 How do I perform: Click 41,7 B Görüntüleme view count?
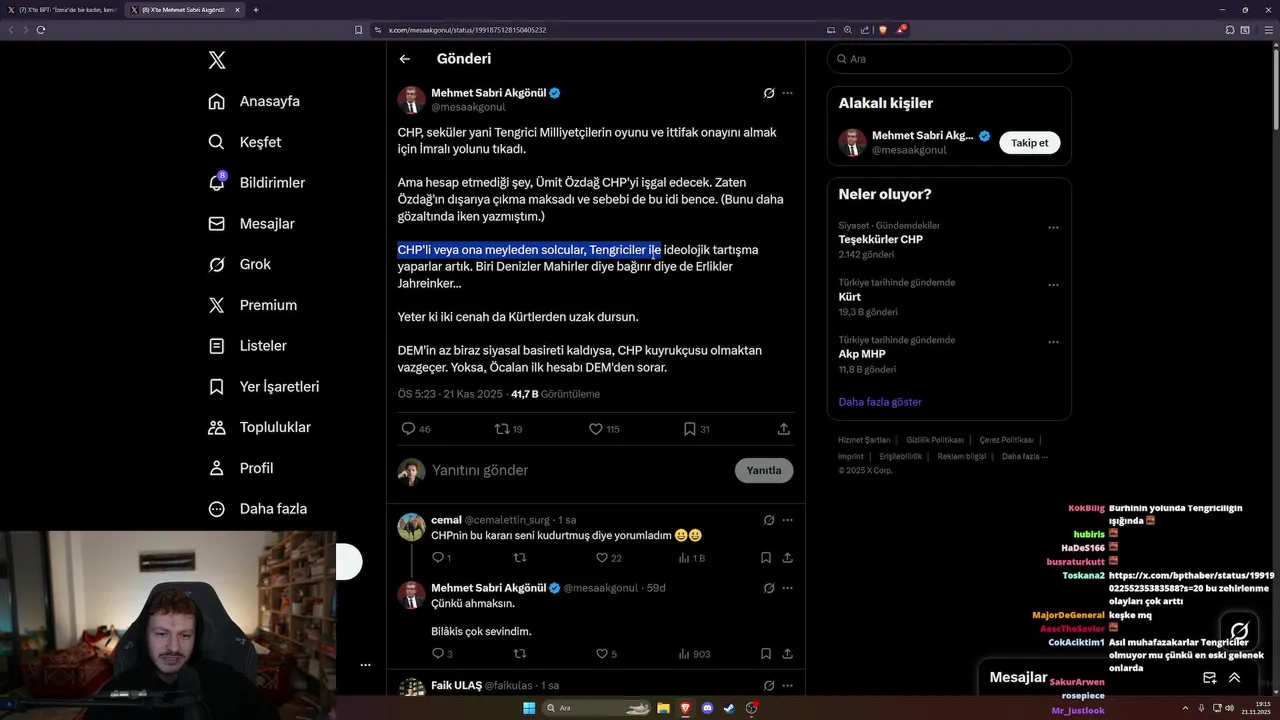click(555, 394)
